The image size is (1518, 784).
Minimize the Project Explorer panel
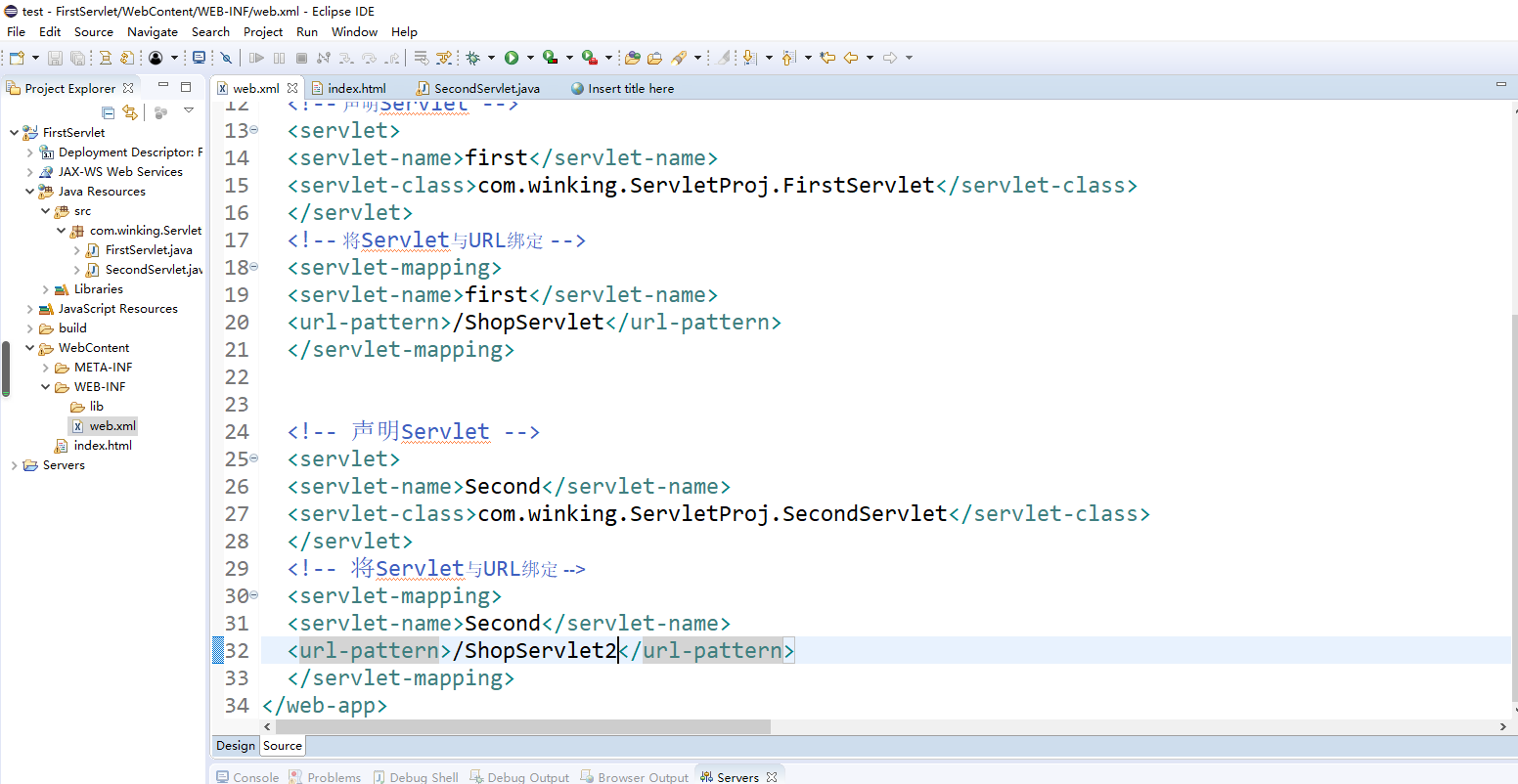(163, 87)
